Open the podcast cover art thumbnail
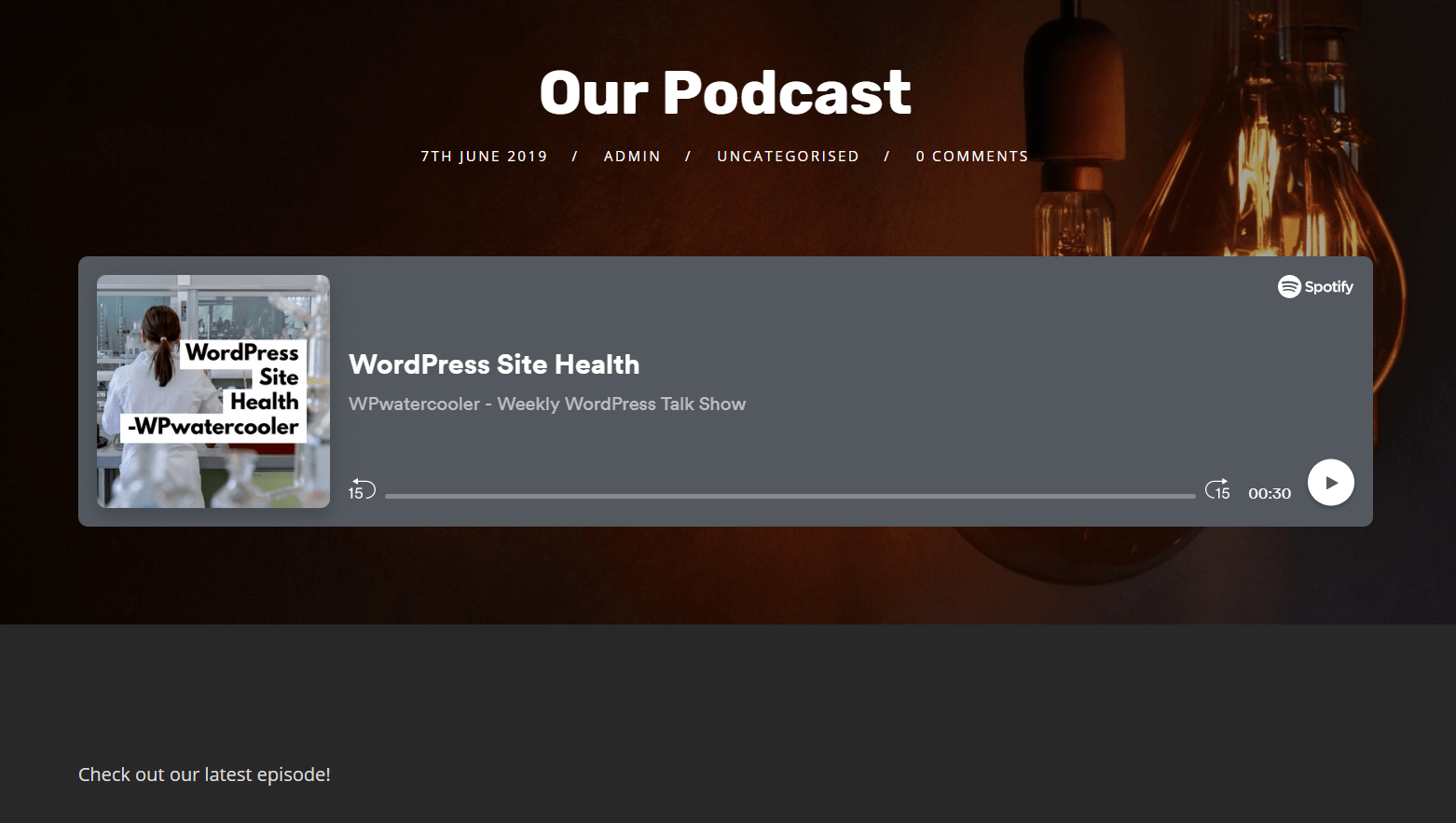 click(213, 391)
